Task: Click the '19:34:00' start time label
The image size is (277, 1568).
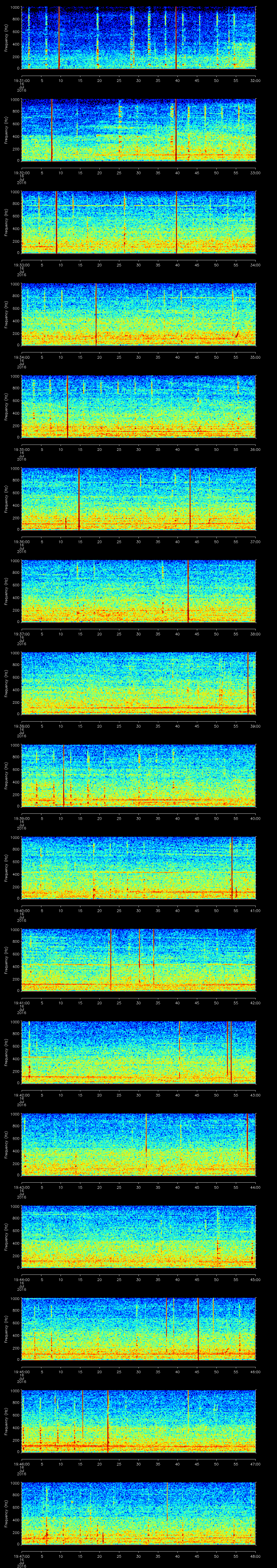Action: [21, 357]
